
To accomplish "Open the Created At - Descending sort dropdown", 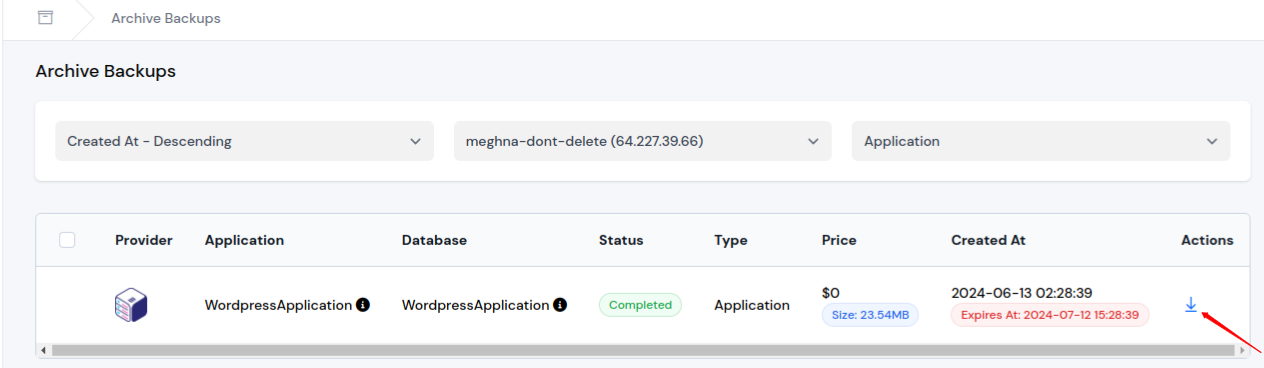I will click(245, 141).
